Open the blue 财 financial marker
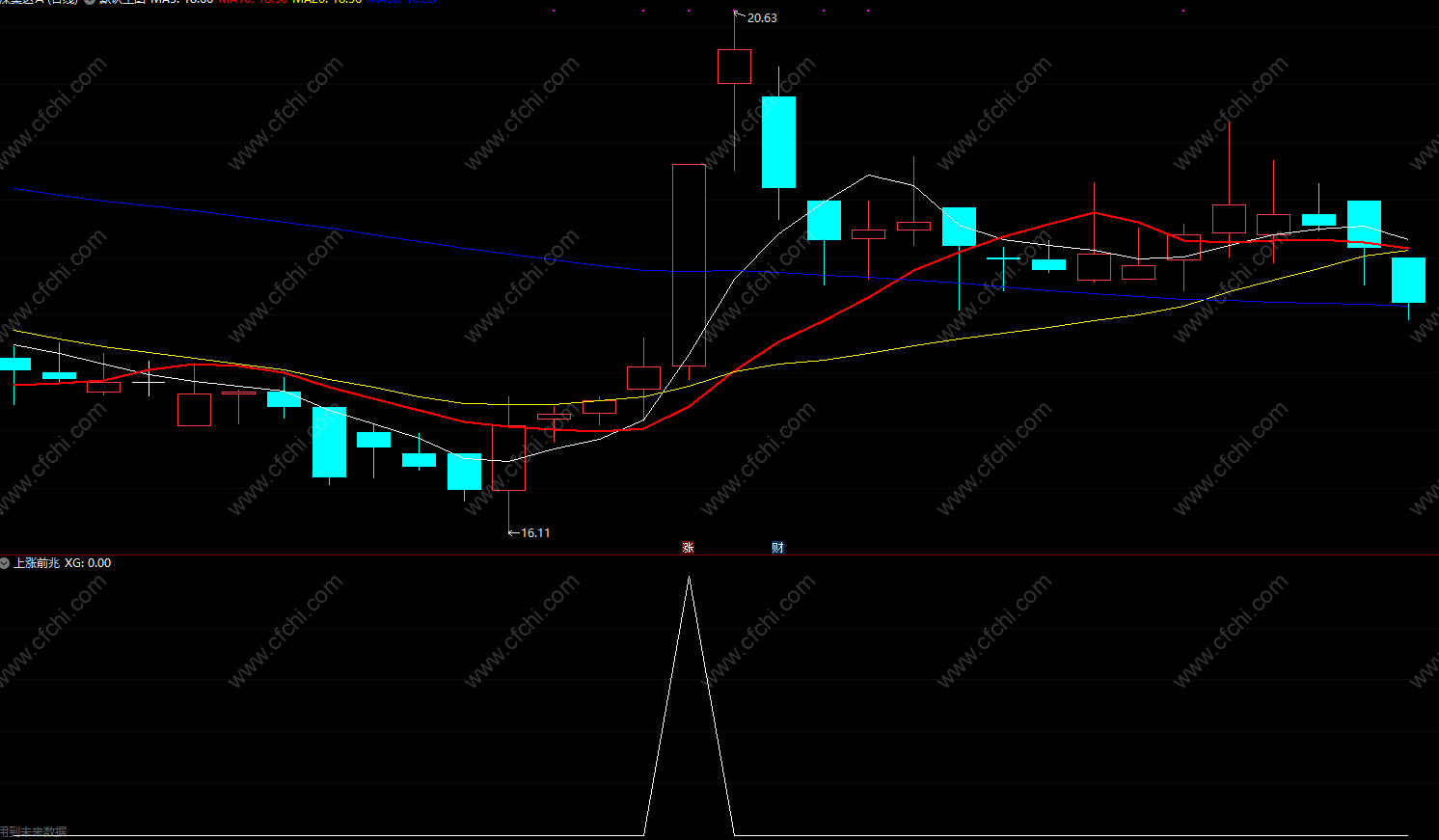 (778, 548)
